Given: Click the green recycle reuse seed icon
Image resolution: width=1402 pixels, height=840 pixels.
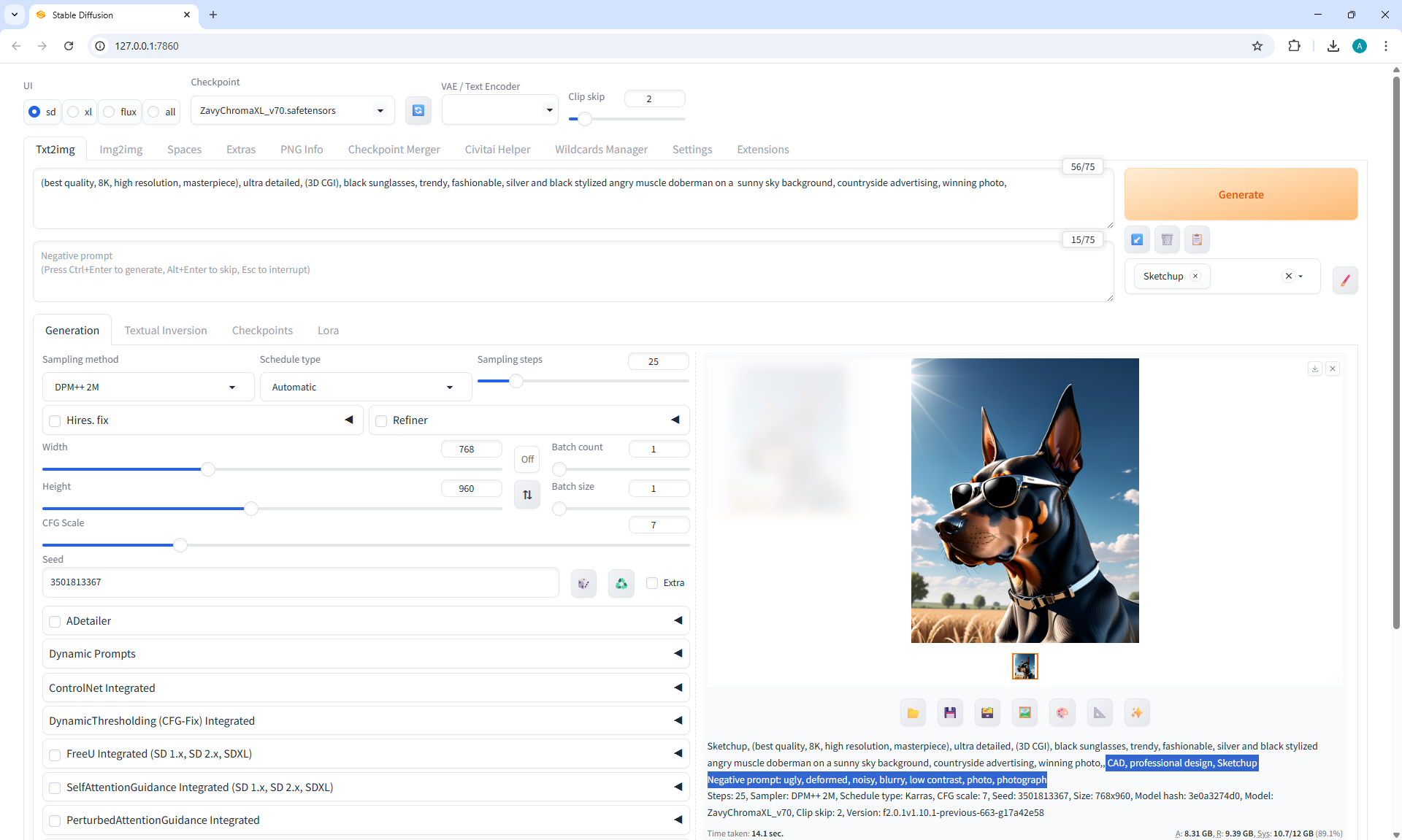Looking at the screenshot, I should point(621,583).
